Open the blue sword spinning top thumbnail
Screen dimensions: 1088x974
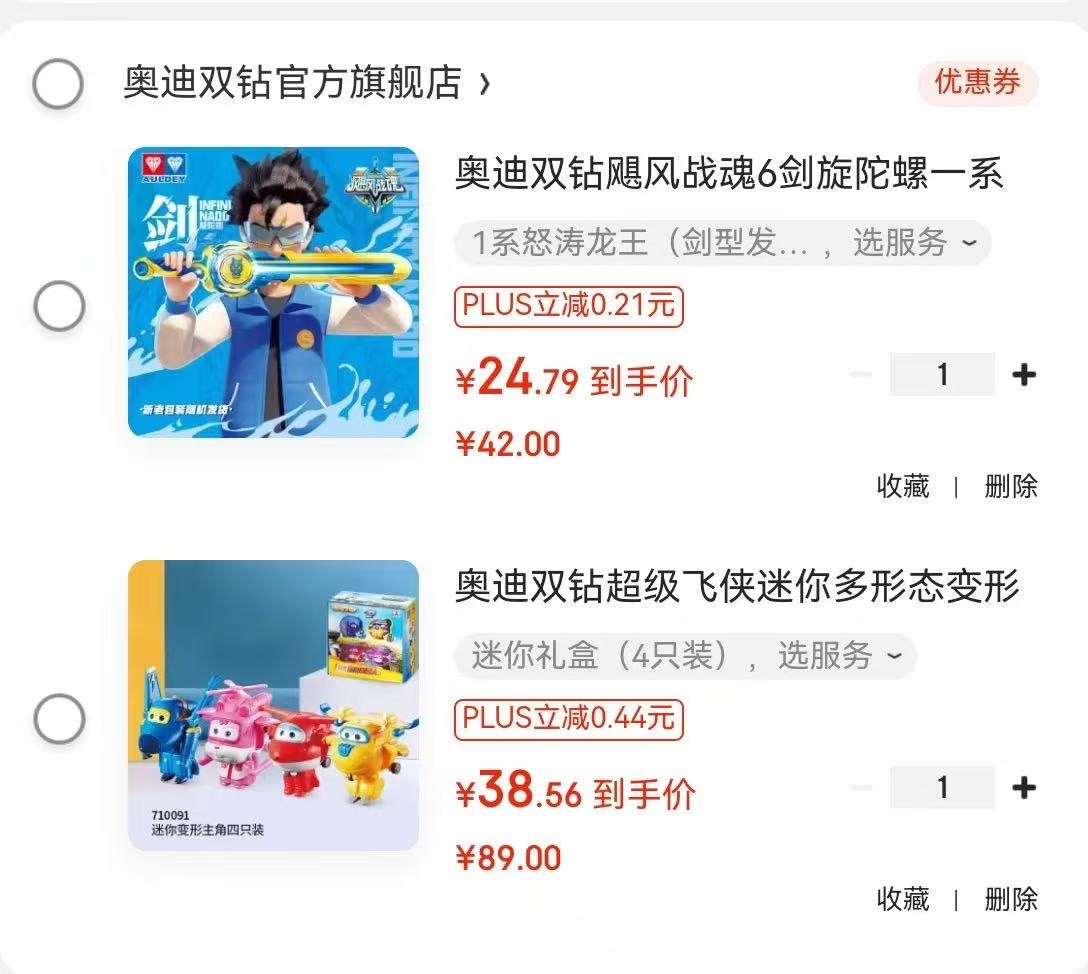(x=273, y=292)
